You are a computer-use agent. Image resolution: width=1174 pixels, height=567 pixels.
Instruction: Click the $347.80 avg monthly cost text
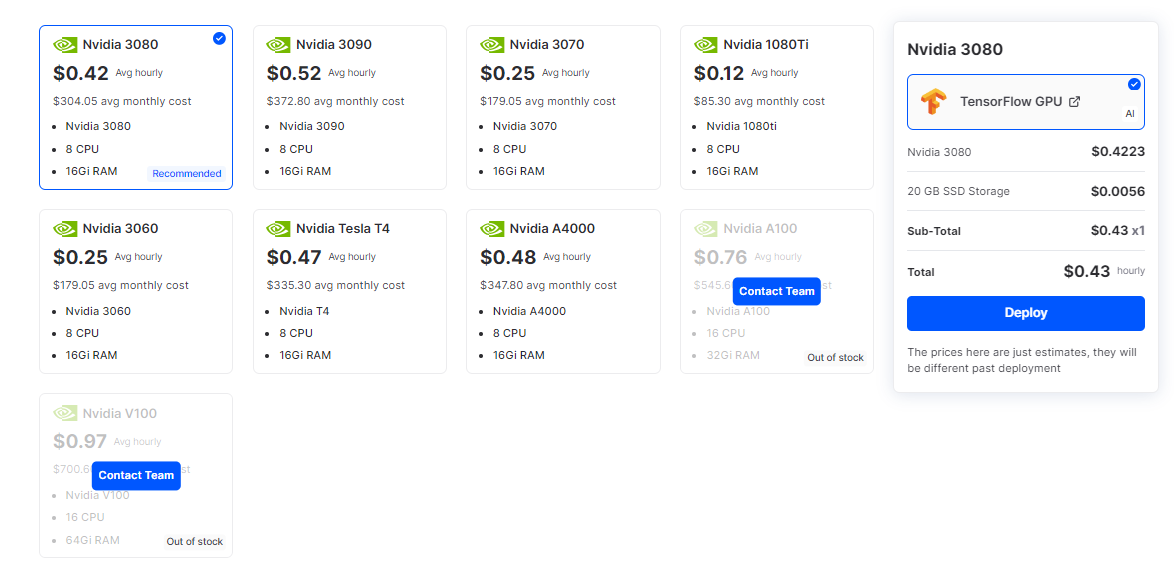click(549, 285)
